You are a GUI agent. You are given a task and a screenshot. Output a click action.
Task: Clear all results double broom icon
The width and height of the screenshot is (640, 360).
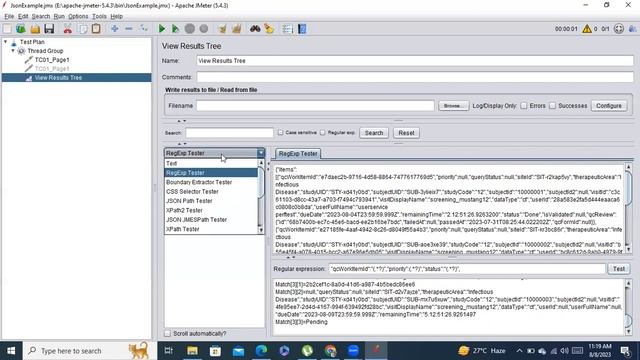click(237, 29)
